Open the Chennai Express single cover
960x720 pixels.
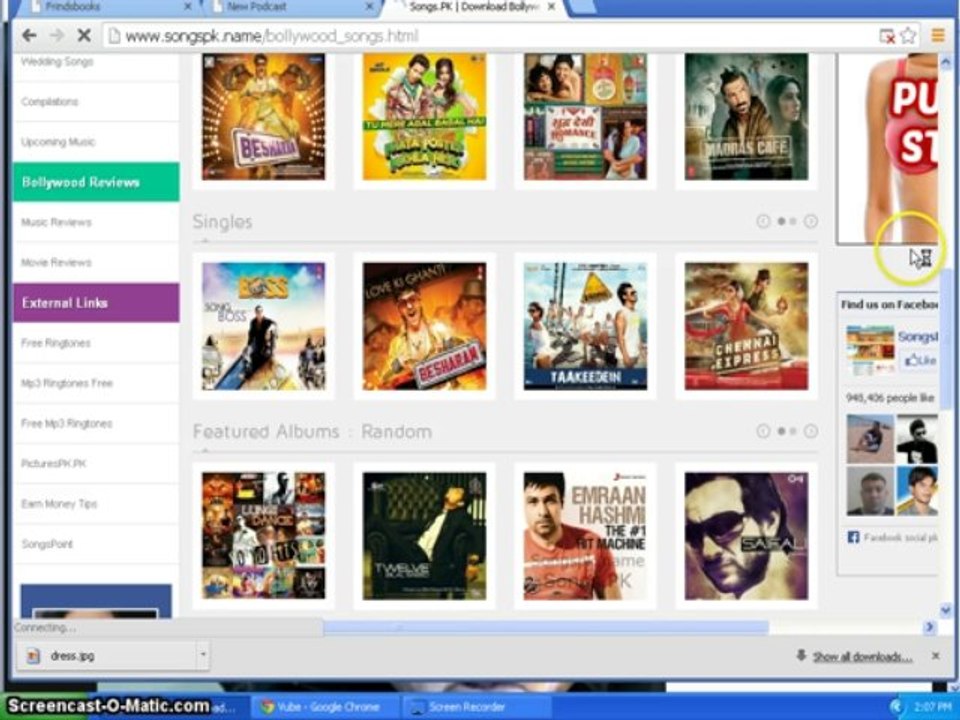tap(746, 326)
